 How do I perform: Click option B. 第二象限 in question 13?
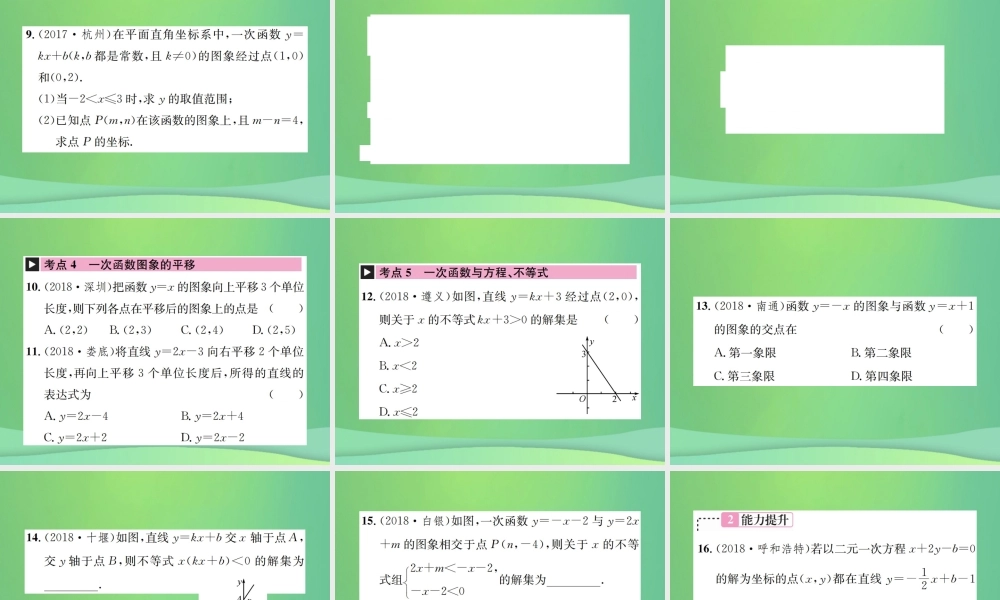(881, 353)
